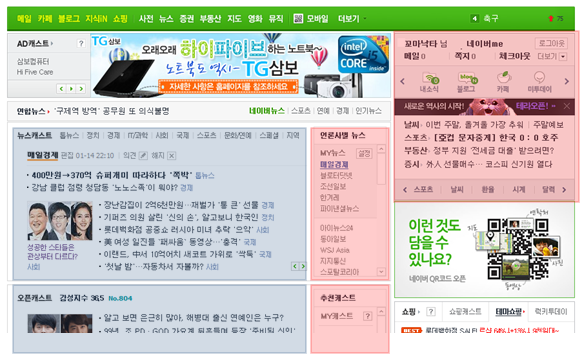581x363 pixels.
Task: Switch to the 쇼핑캐스트 tab
Action: (465, 312)
